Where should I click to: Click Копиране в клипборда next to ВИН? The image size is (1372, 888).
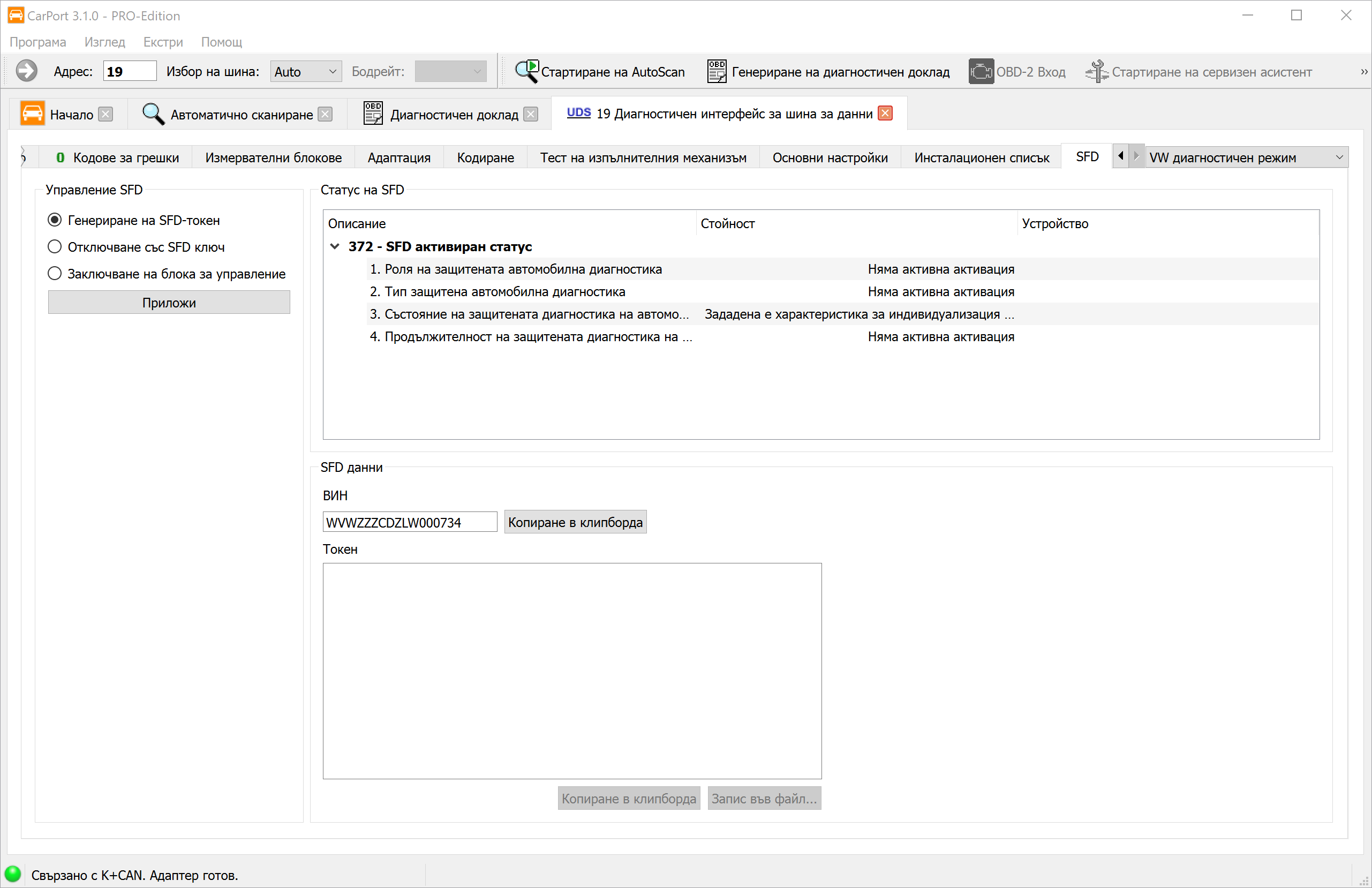pyautogui.click(x=575, y=522)
